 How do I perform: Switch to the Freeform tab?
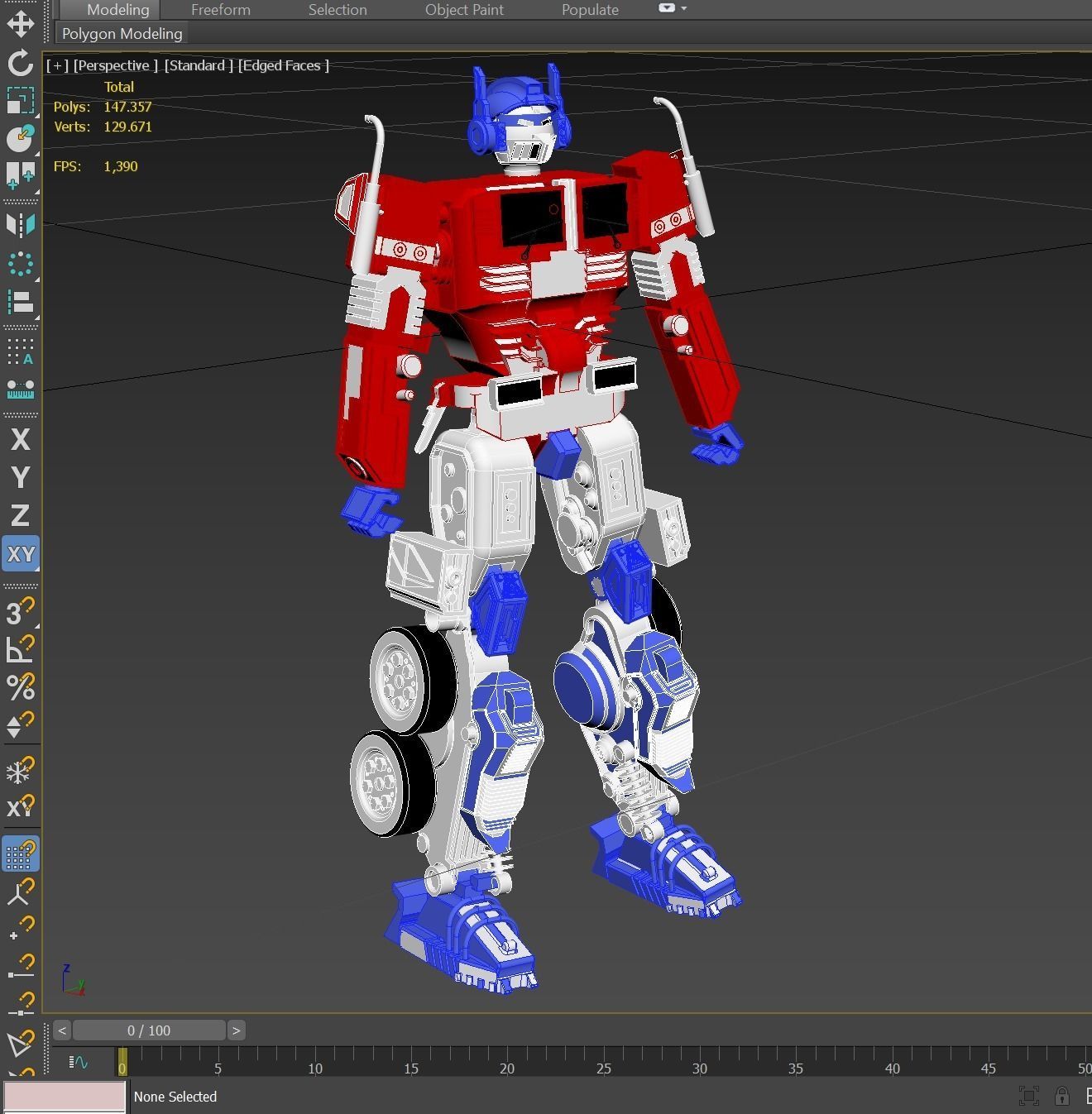(x=220, y=10)
